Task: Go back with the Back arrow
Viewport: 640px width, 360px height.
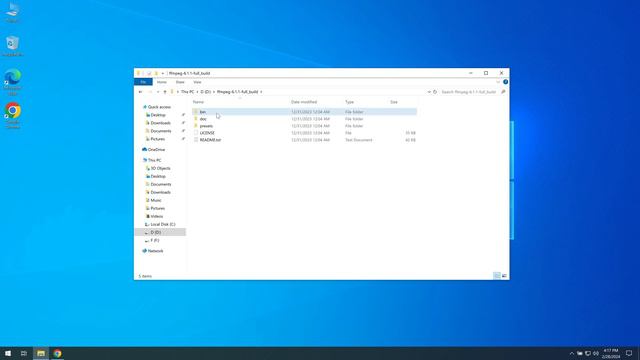Action: point(140,92)
